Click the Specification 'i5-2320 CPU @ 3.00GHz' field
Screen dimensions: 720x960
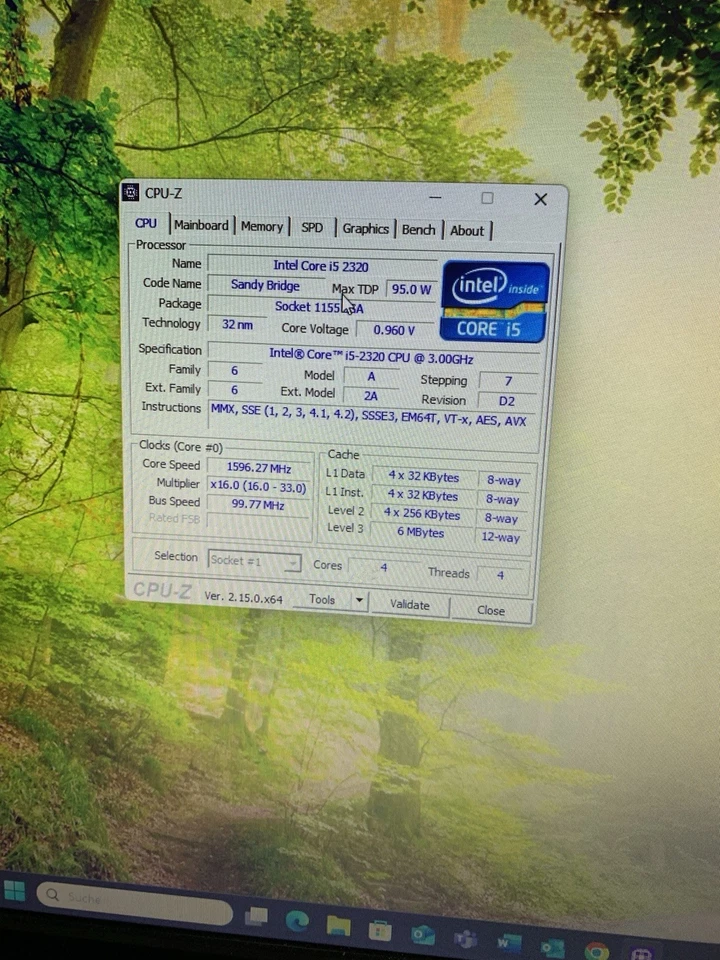(372, 357)
